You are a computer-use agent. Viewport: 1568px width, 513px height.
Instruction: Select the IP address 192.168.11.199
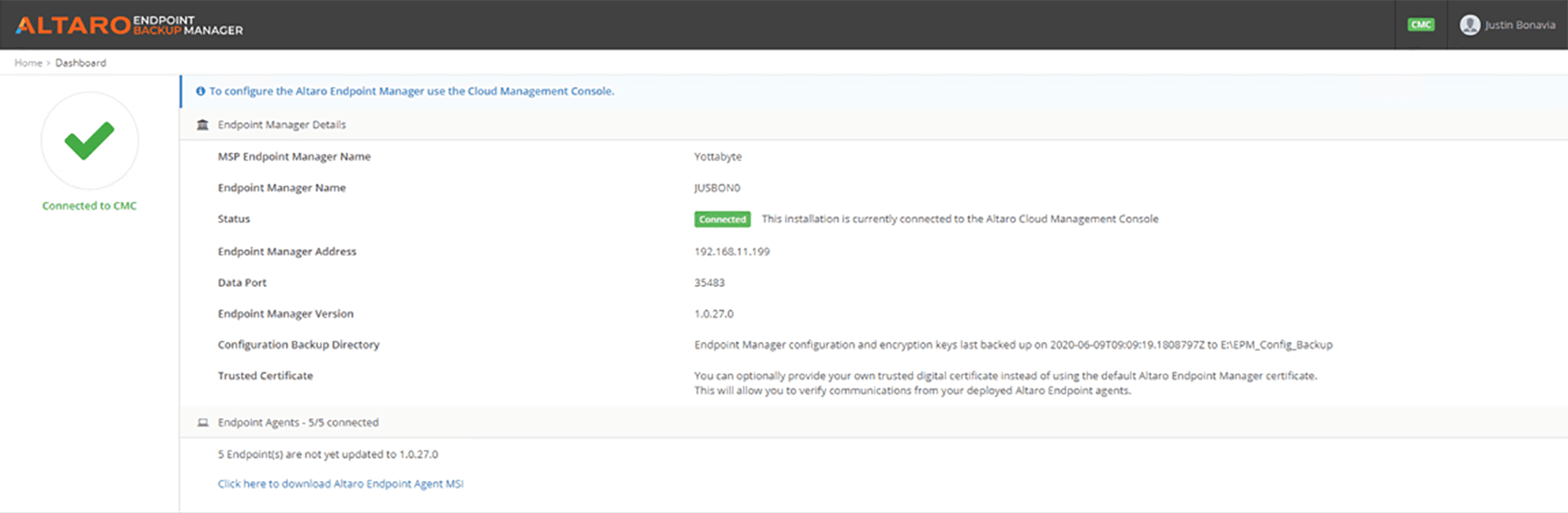tap(732, 251)
